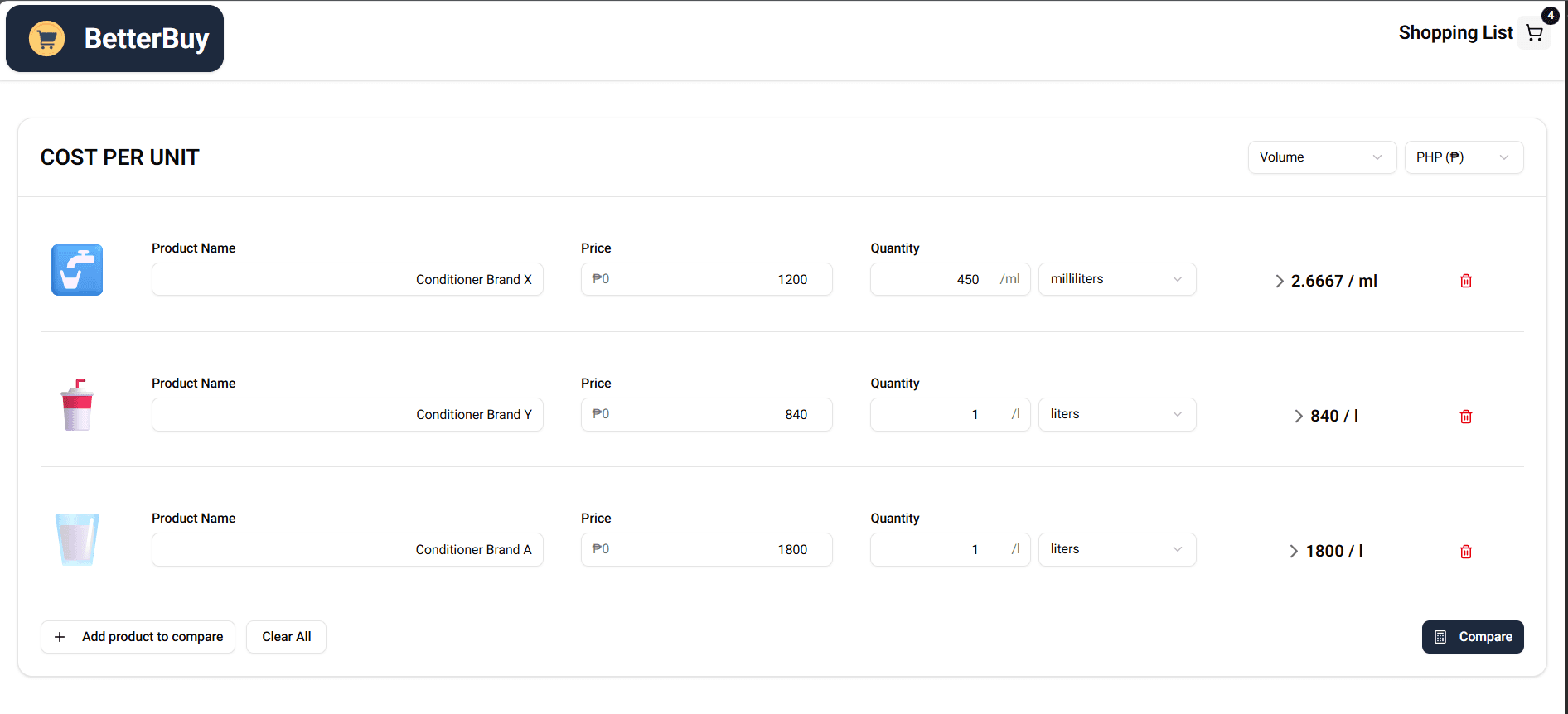Click the 1800 price field
This screenshot has height=714, width=1568.
click(706, 549)
